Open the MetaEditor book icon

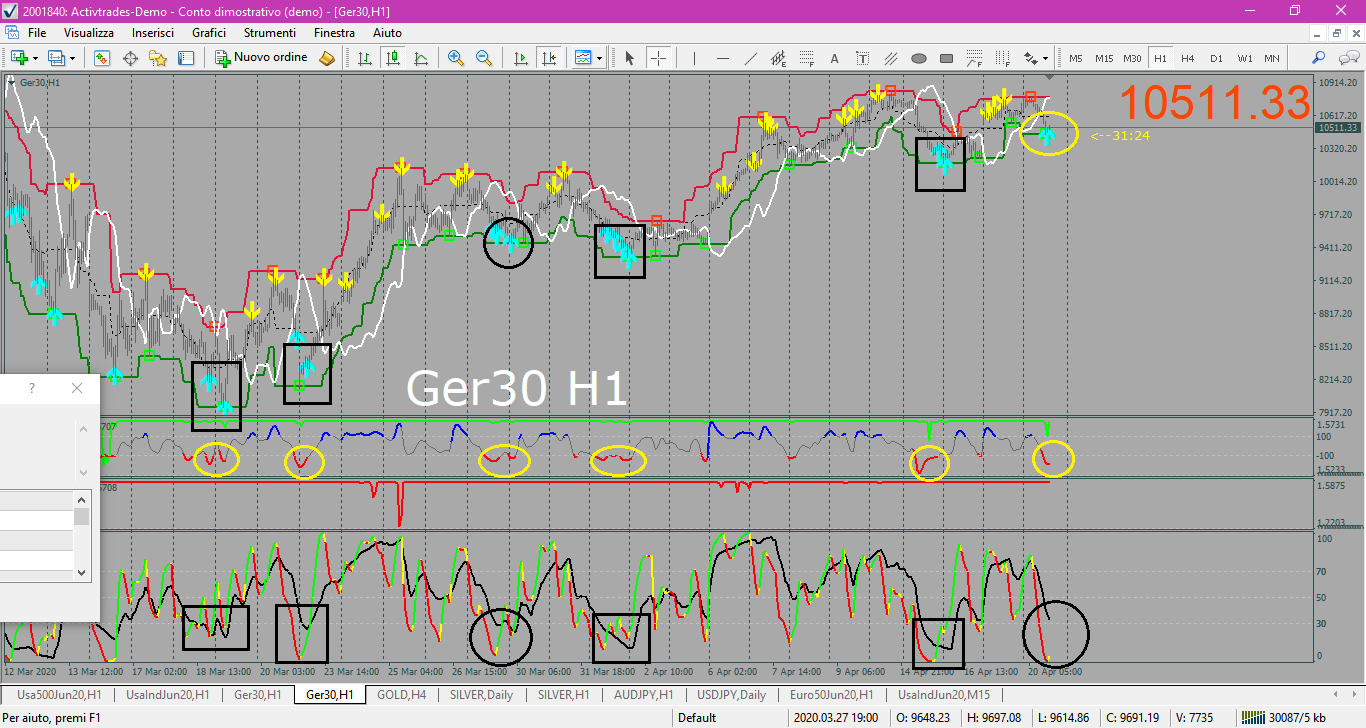tap(326, 58)
